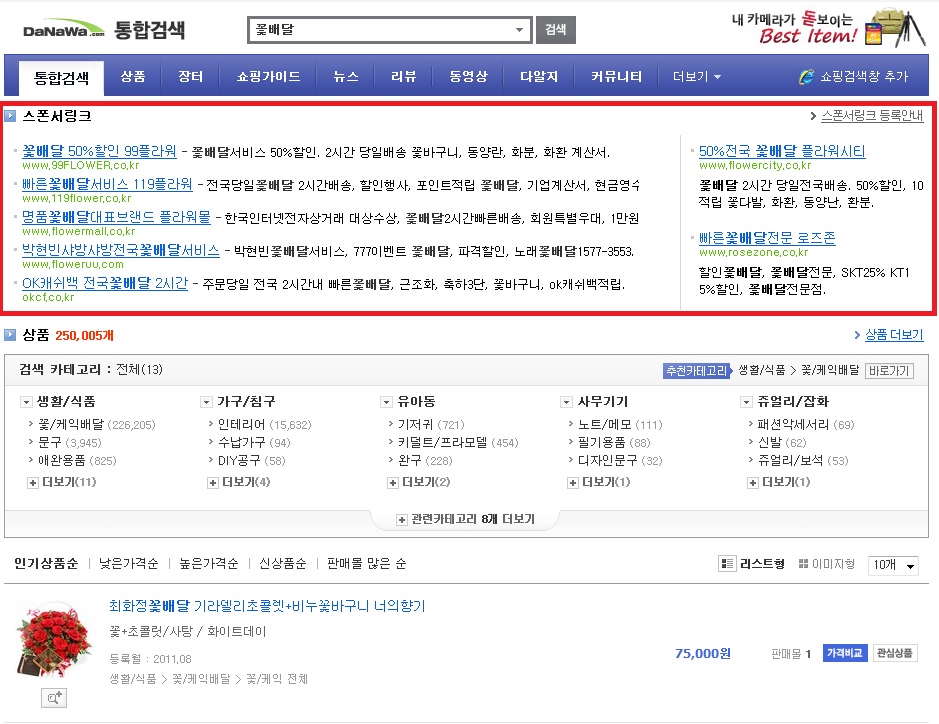The width and height of the screenshot is (939, 724).
Task: Collapse the 가구/침구 category group
Action: click(x=206, y=402)
